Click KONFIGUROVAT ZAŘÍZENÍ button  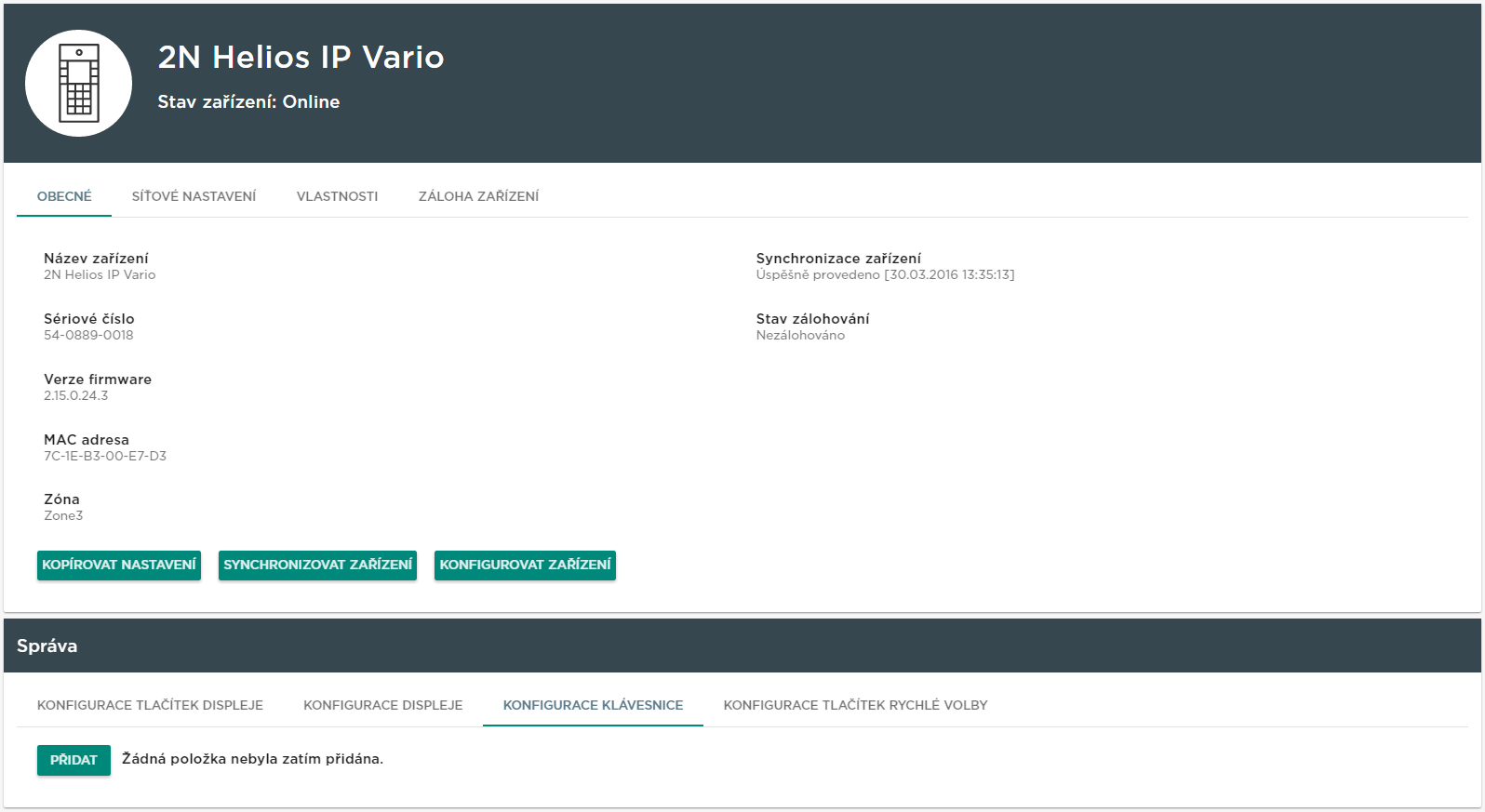tap(525, 565)
